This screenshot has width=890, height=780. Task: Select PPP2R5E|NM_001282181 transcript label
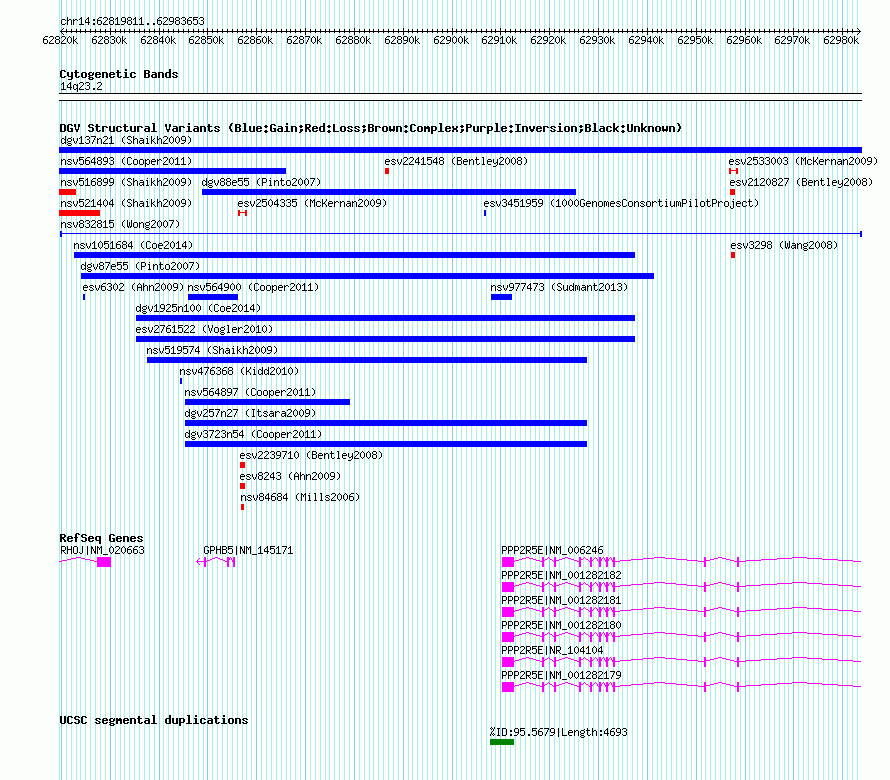coord(561,600)
